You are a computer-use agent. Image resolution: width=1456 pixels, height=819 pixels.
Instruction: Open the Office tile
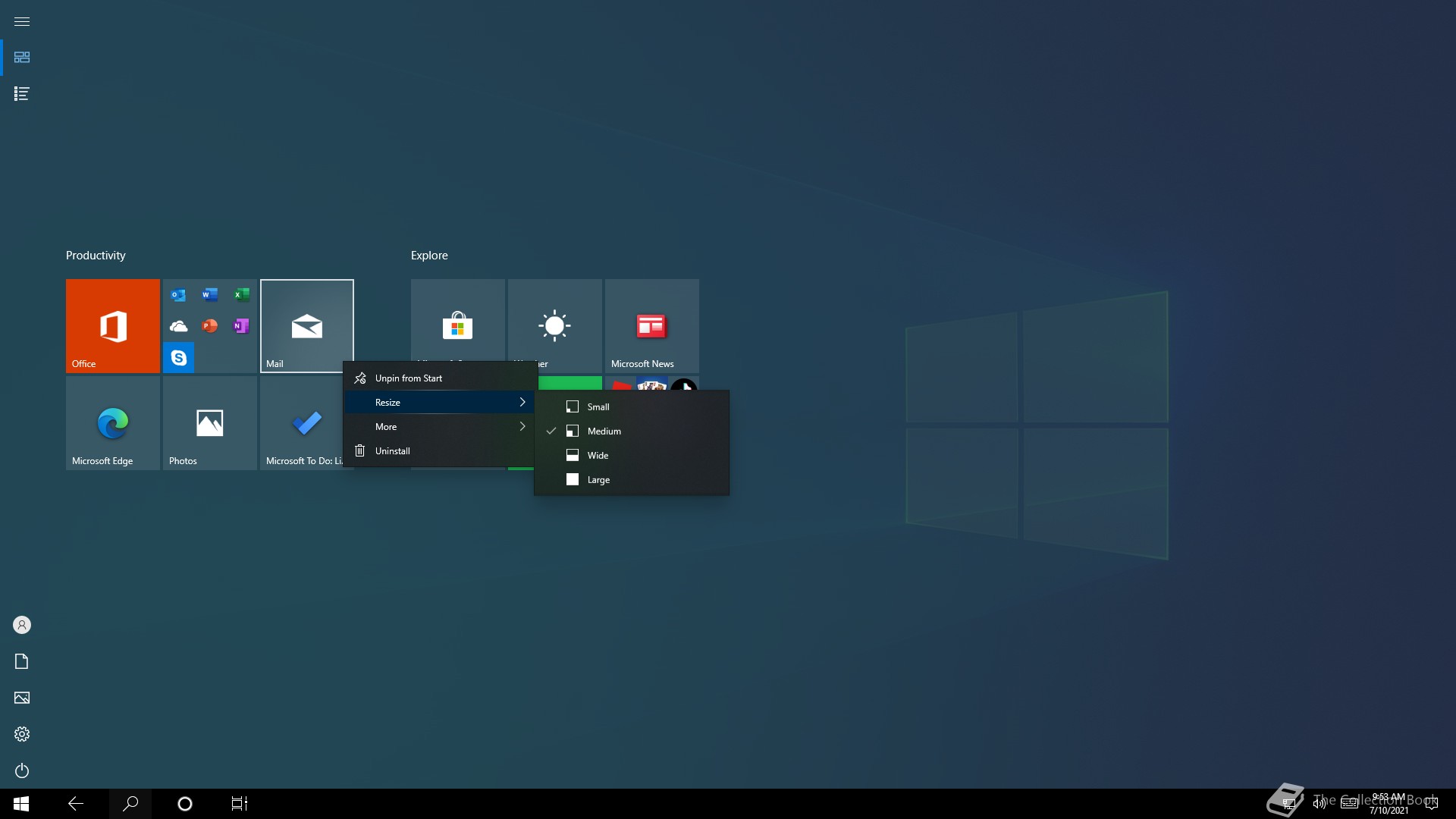click(113, 326)
